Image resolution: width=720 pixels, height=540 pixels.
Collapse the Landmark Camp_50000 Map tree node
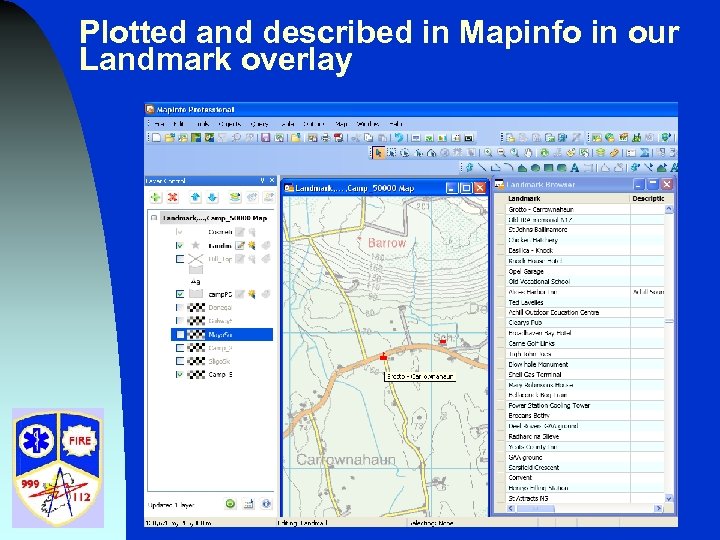(153, 218)
